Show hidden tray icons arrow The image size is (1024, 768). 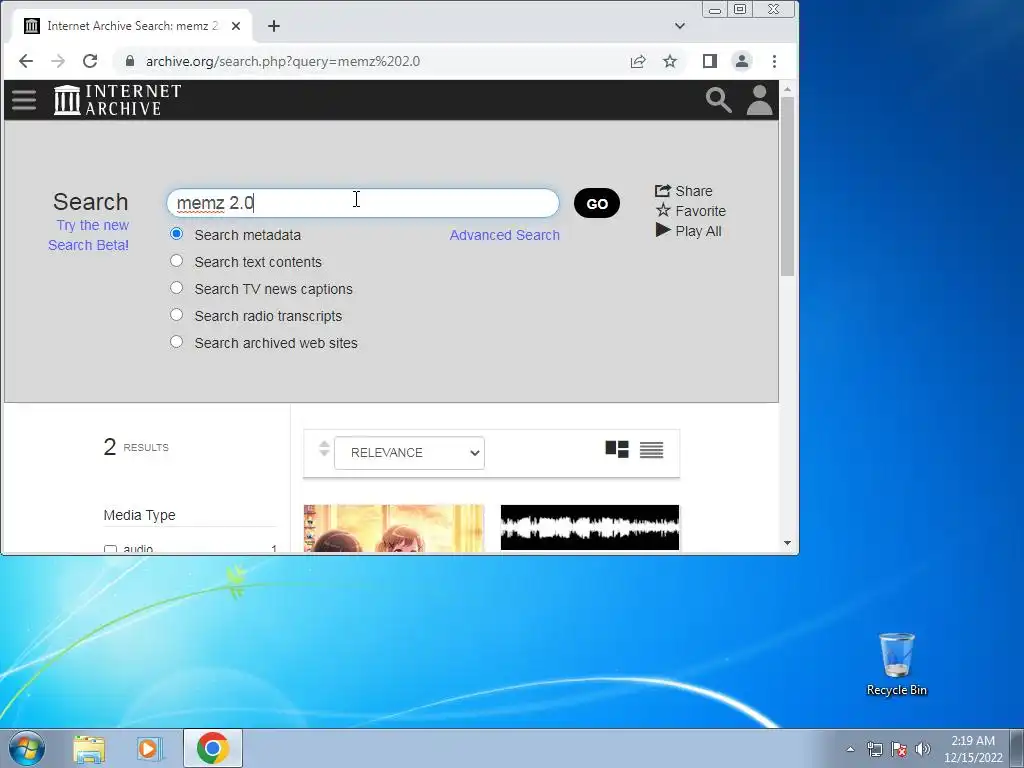click(850, 749)
